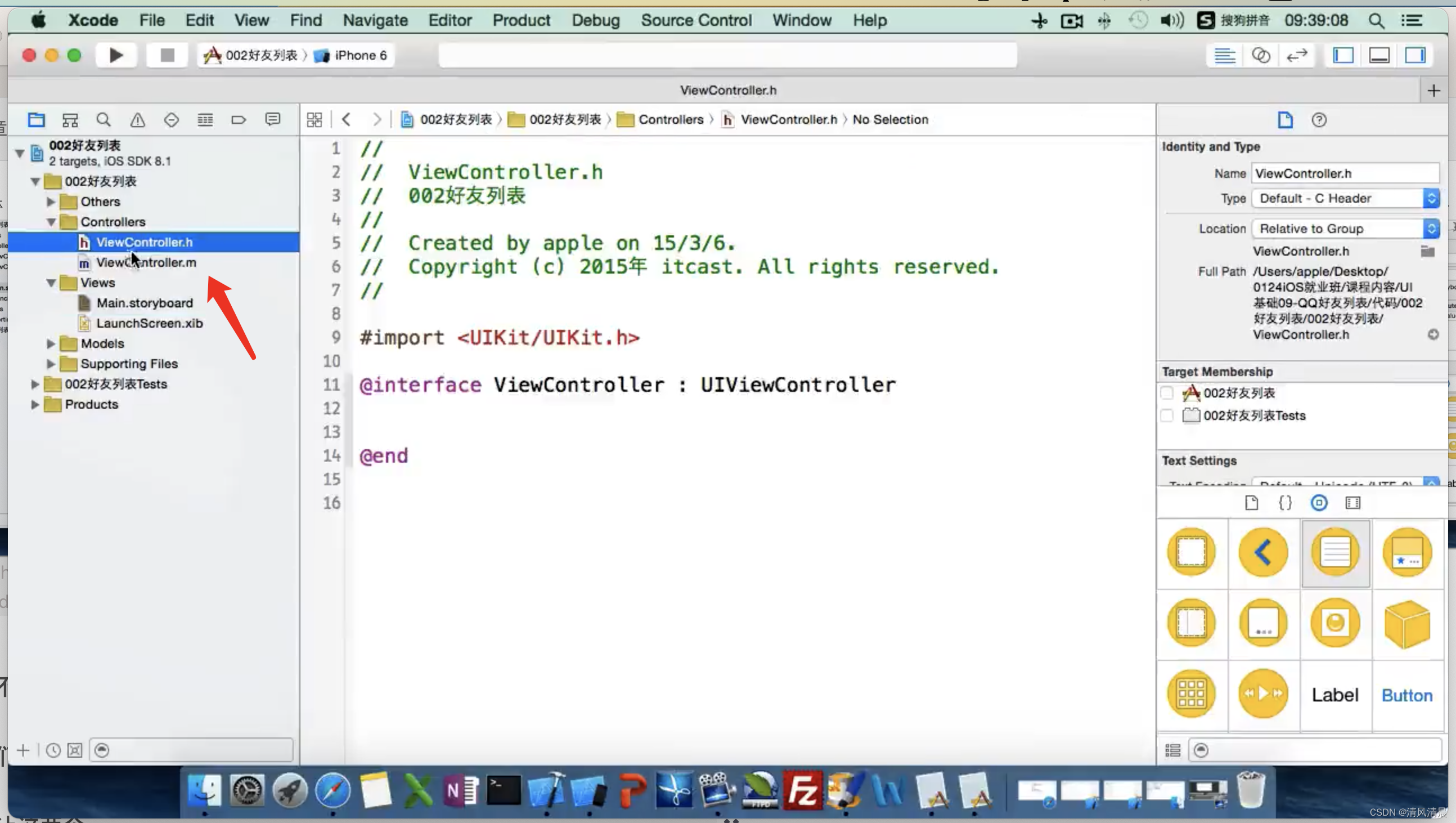Screen dimensions: 1456x823
Task: Click the issue navigator warning icon
Action: pos(137,119)
